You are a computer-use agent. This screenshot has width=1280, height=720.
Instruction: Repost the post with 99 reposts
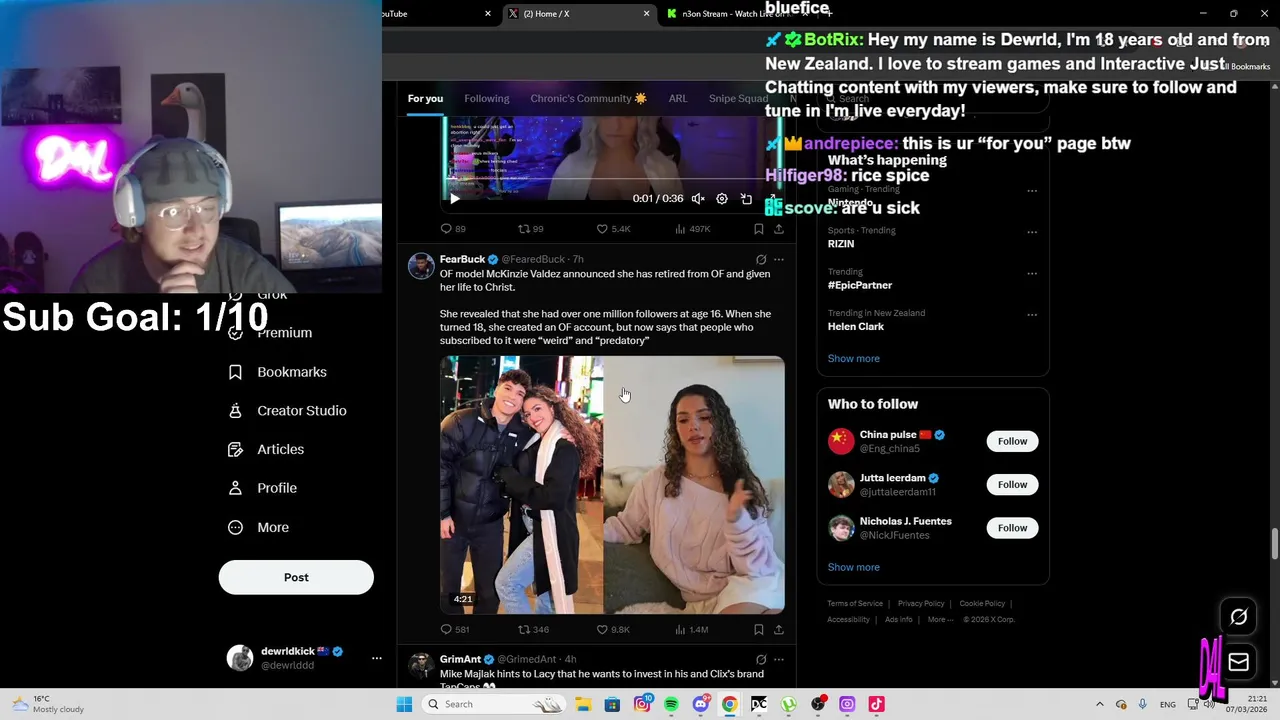(x=530, y=229)
